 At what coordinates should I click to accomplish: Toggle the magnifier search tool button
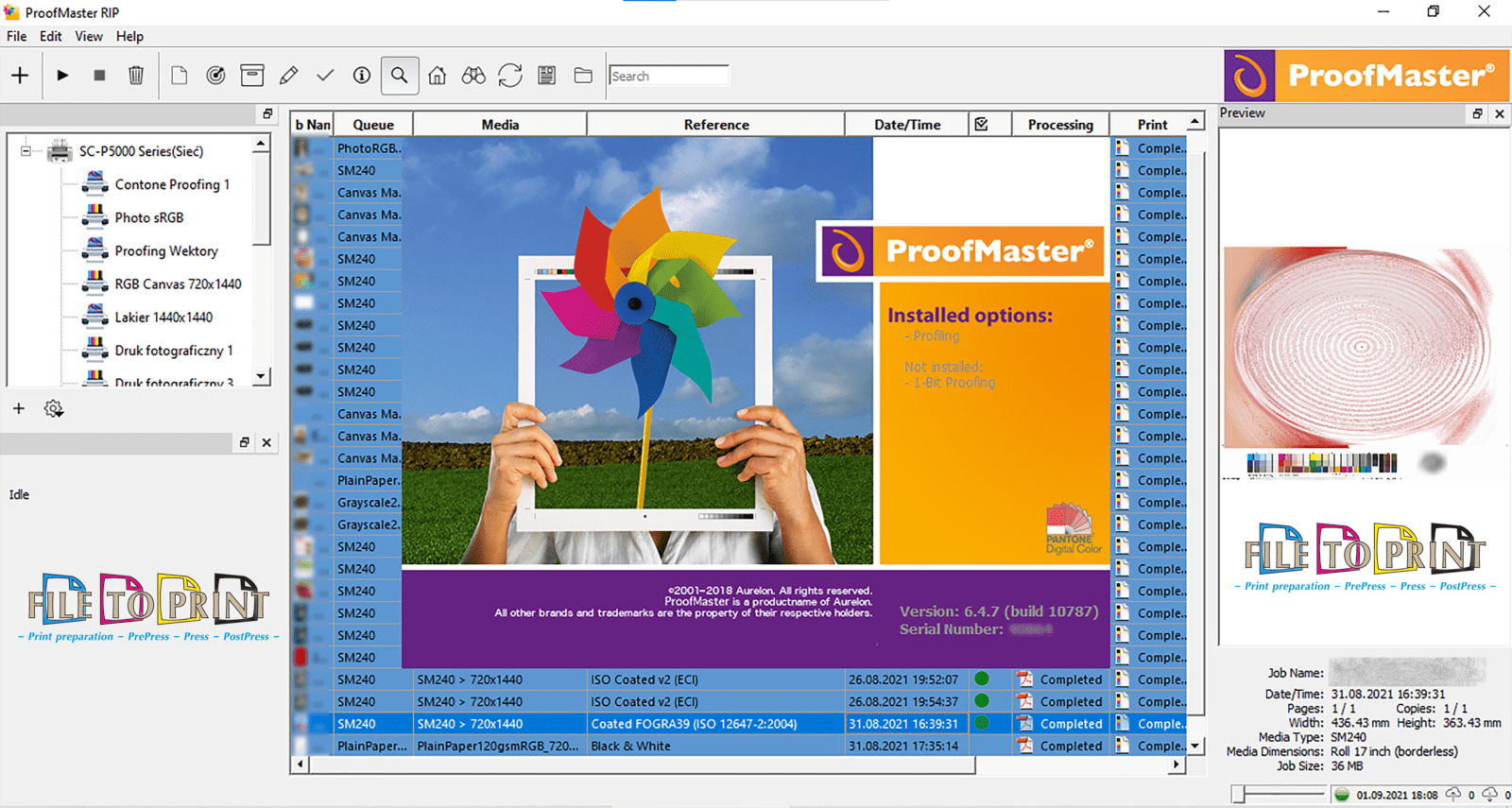point(400,76)
